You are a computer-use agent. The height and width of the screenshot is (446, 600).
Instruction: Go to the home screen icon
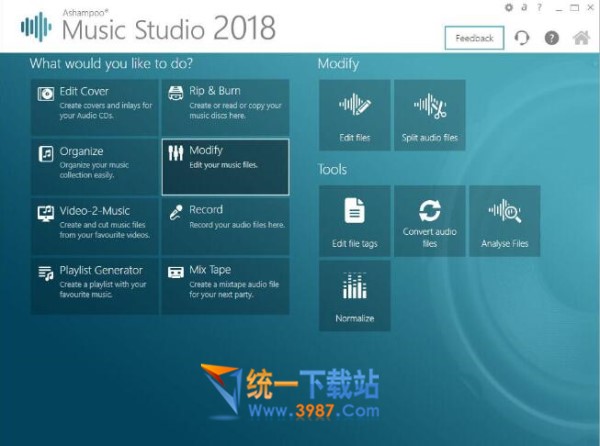point(580,38)
